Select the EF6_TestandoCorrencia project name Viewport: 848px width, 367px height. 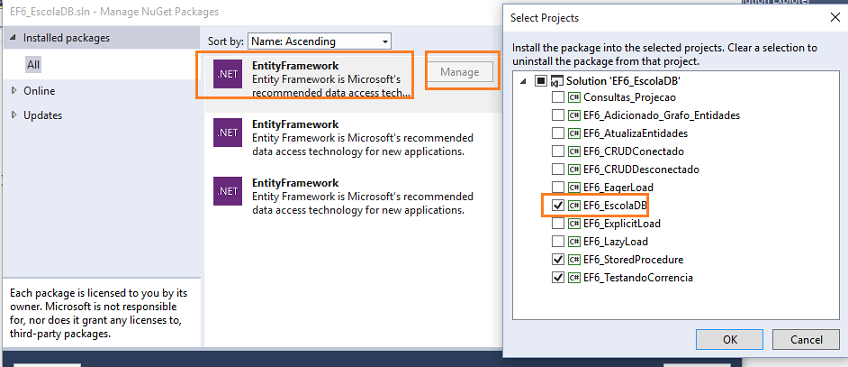638,278
